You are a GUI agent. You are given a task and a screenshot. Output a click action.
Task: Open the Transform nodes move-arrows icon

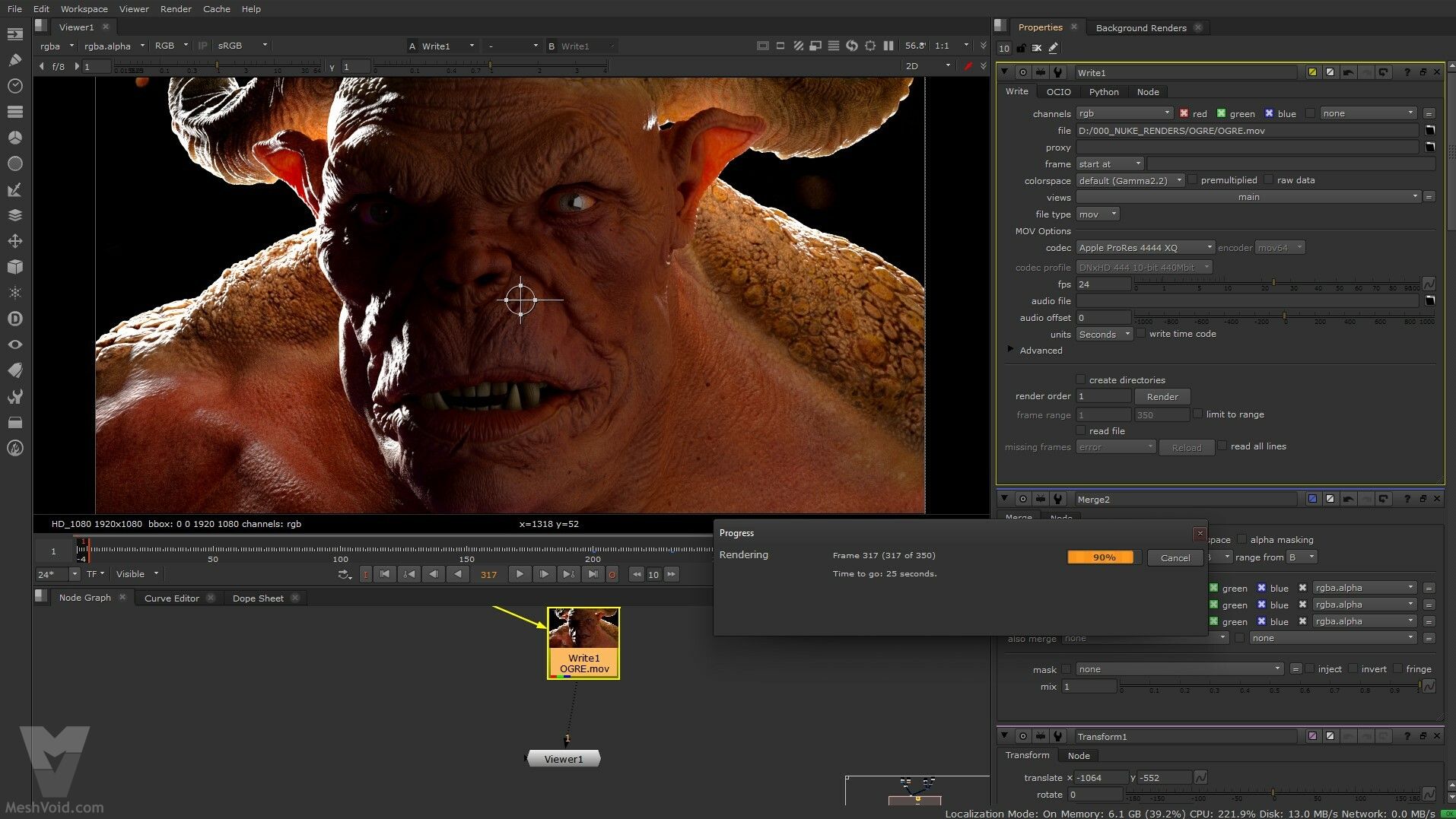tap(14, 241)
